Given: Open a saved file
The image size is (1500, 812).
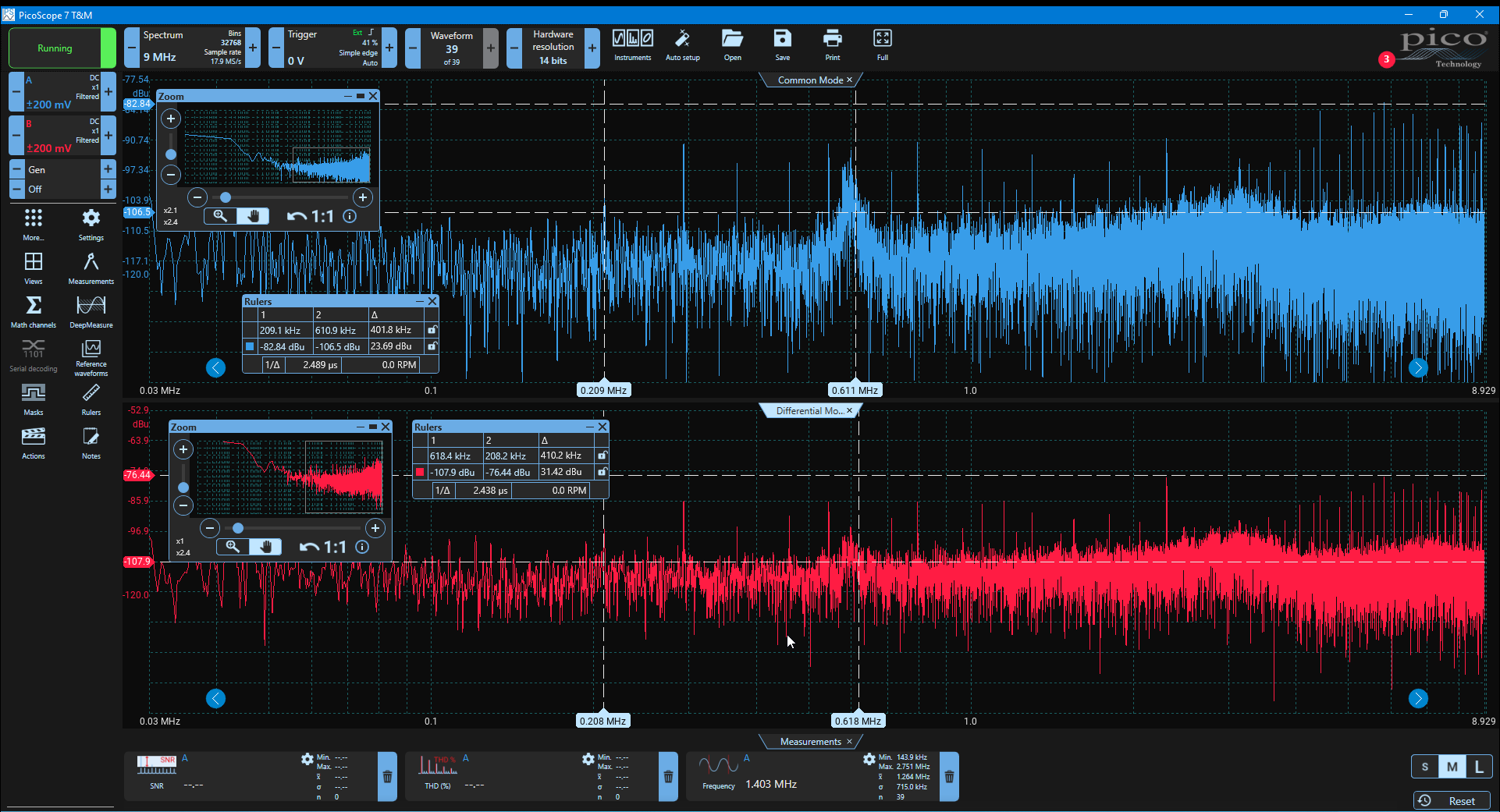Looking at the screenshot, I should point(732,45).
